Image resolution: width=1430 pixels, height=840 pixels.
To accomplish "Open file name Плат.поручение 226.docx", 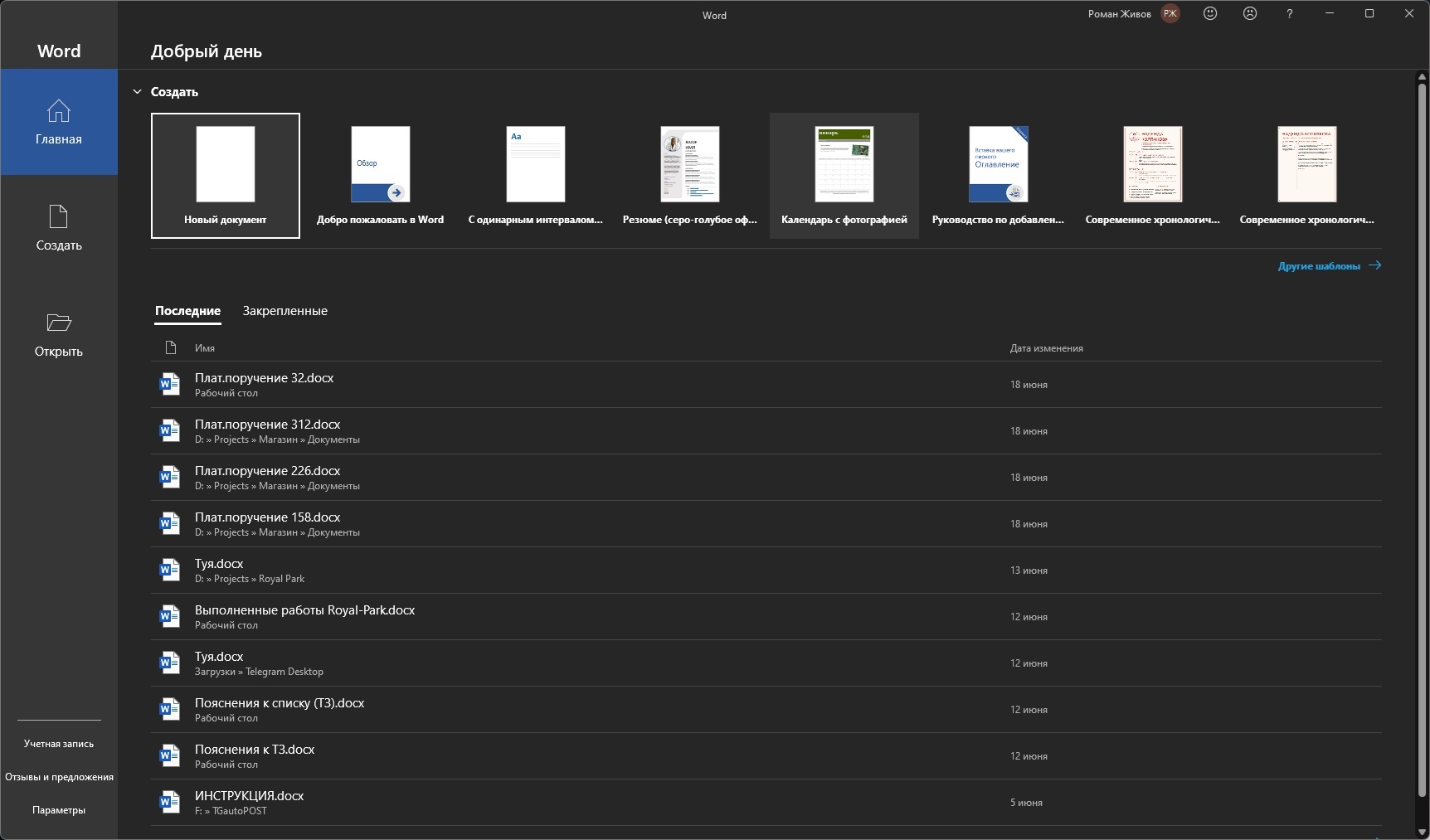I will [x=267, y=471].
